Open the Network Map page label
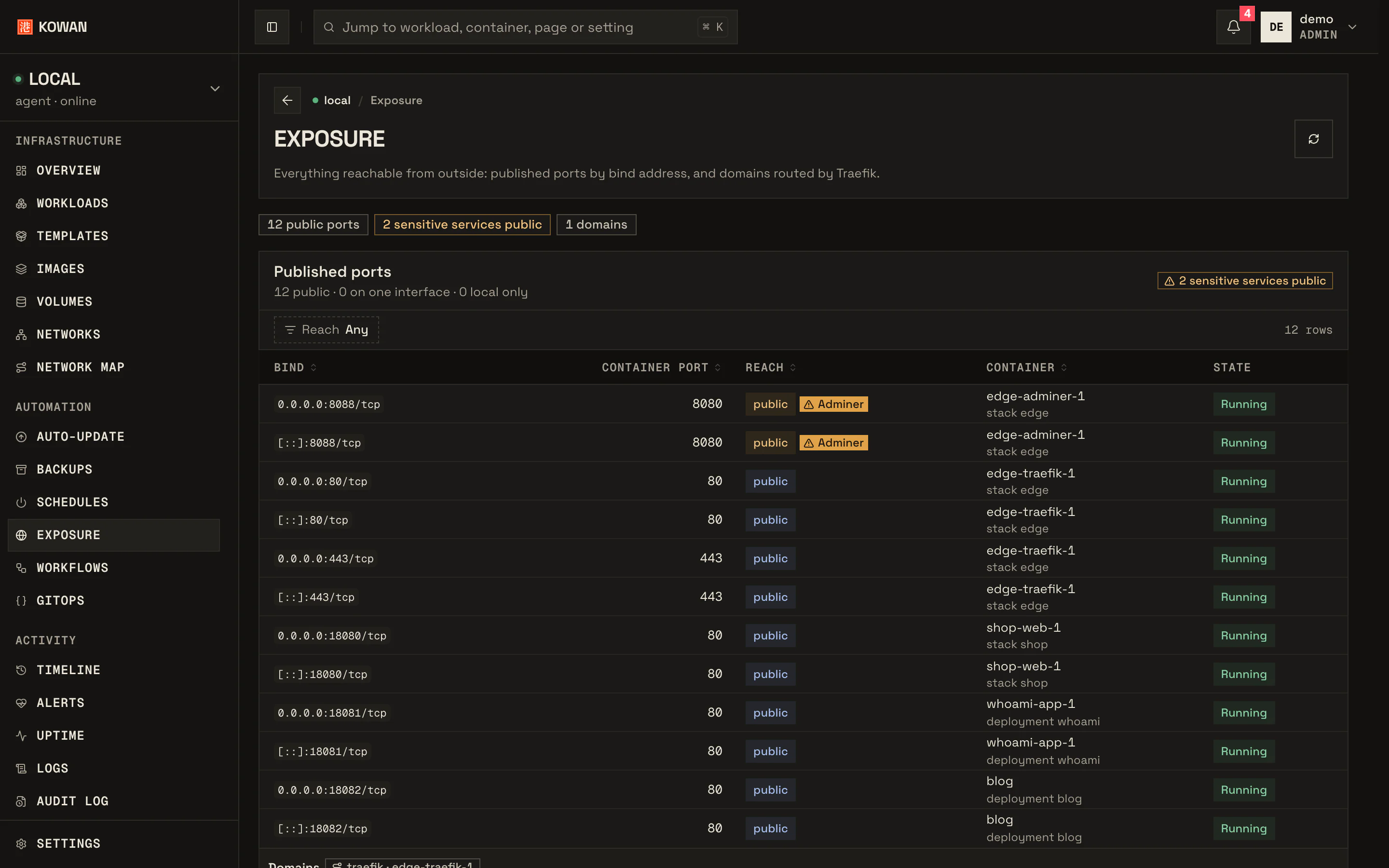The image size is (1389, 868). click(x=81, y=367)
